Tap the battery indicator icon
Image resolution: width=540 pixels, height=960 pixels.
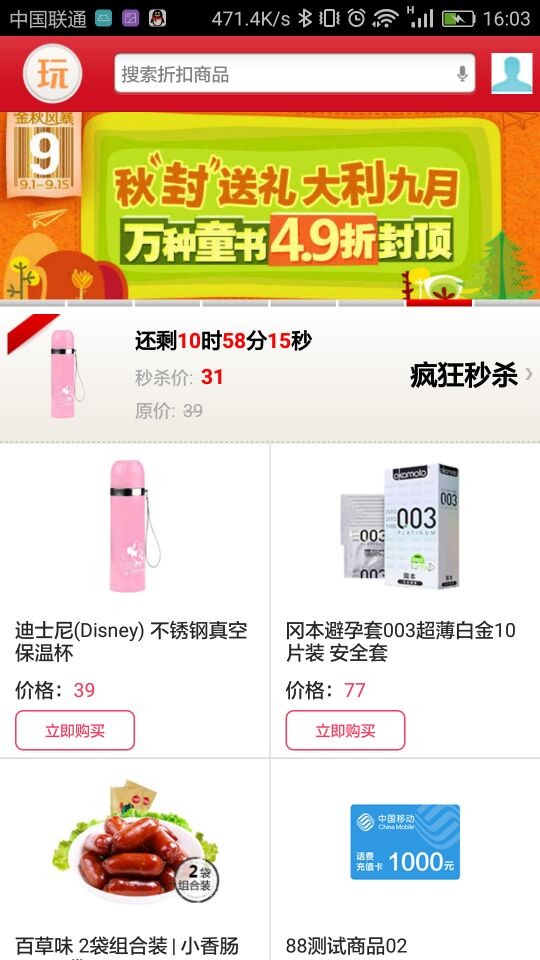click(459, 18)
